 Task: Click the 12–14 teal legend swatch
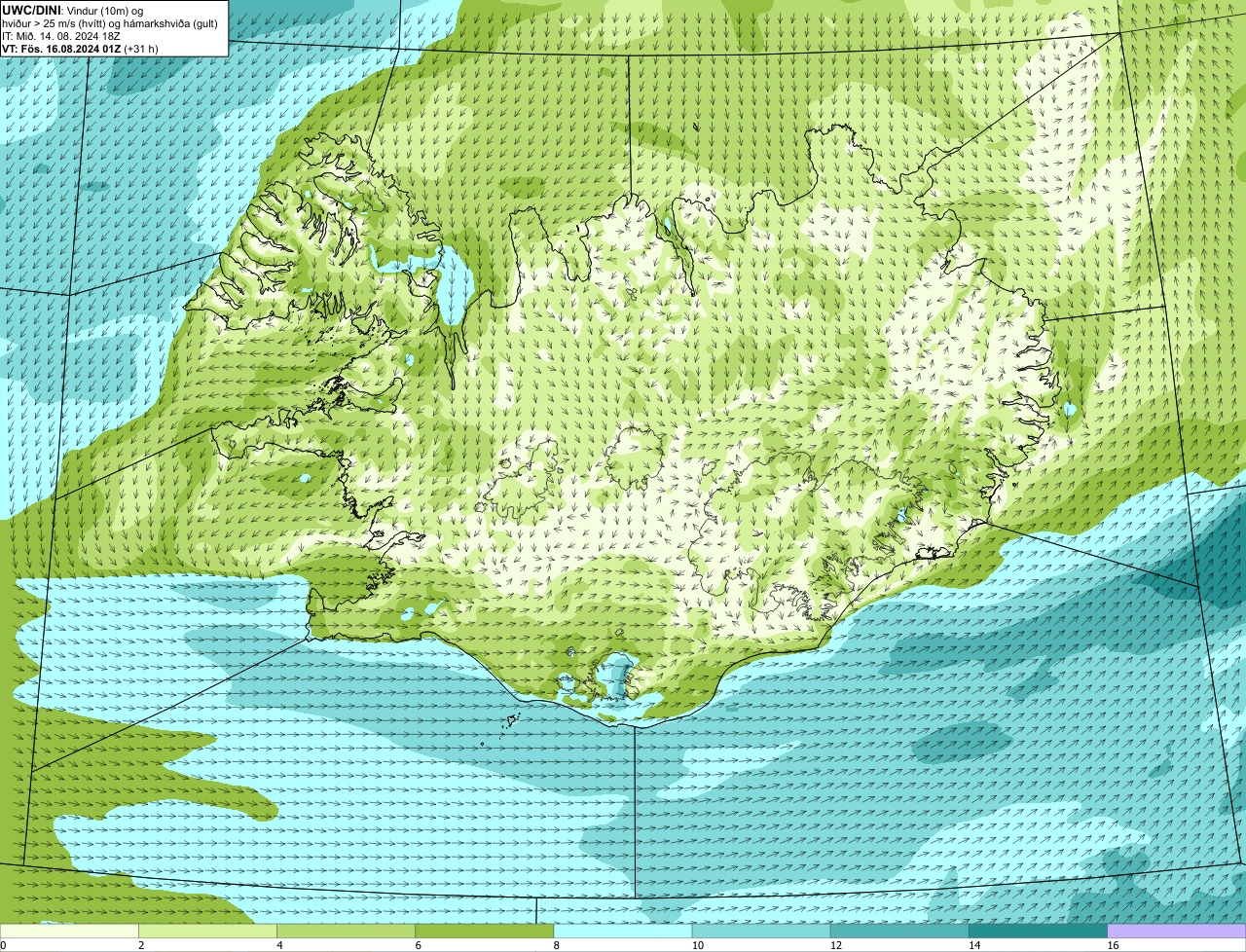899,931
